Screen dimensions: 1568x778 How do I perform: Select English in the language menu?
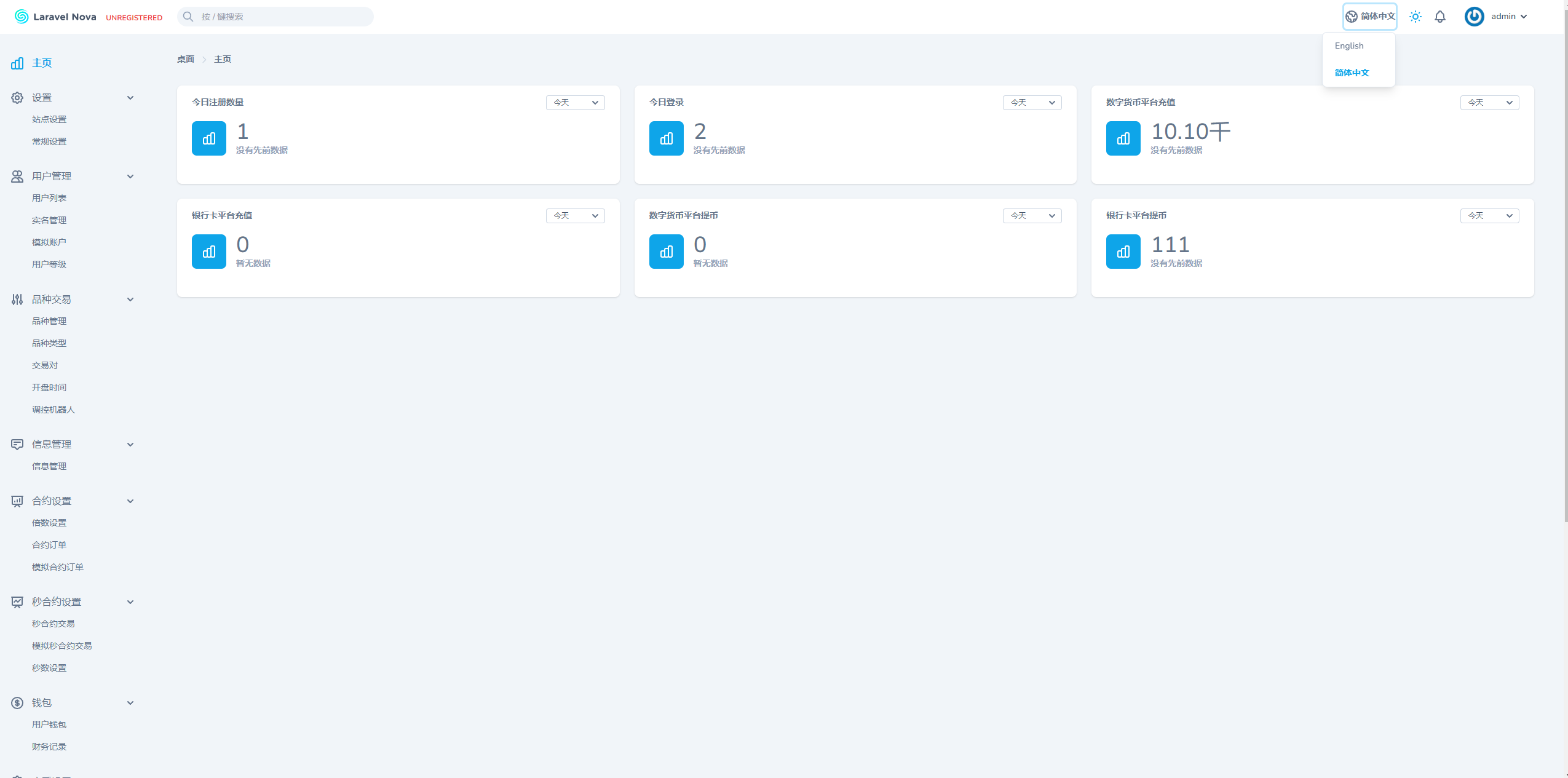tap(1348, 46)
